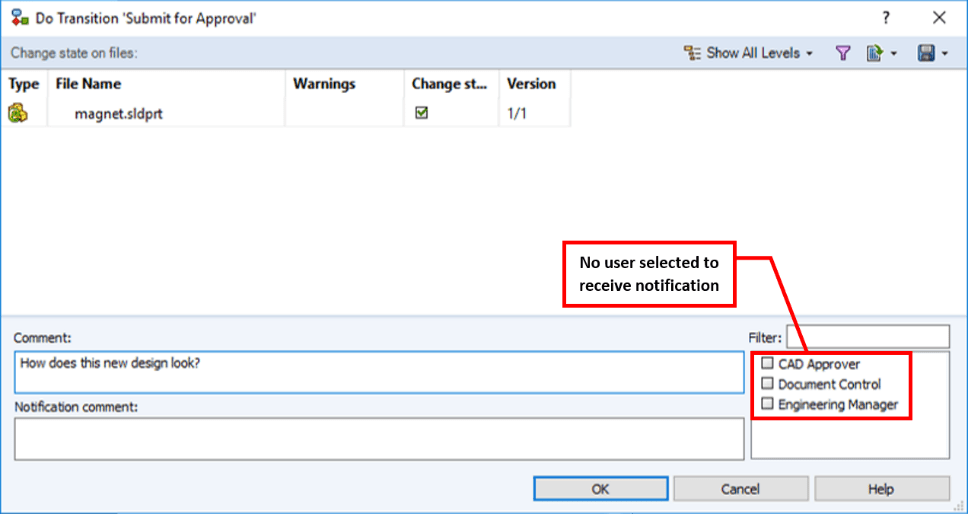Check the Document Control recipient box
Image resolution: width=968 pixels, height=514 pixels.
[768, 384]
